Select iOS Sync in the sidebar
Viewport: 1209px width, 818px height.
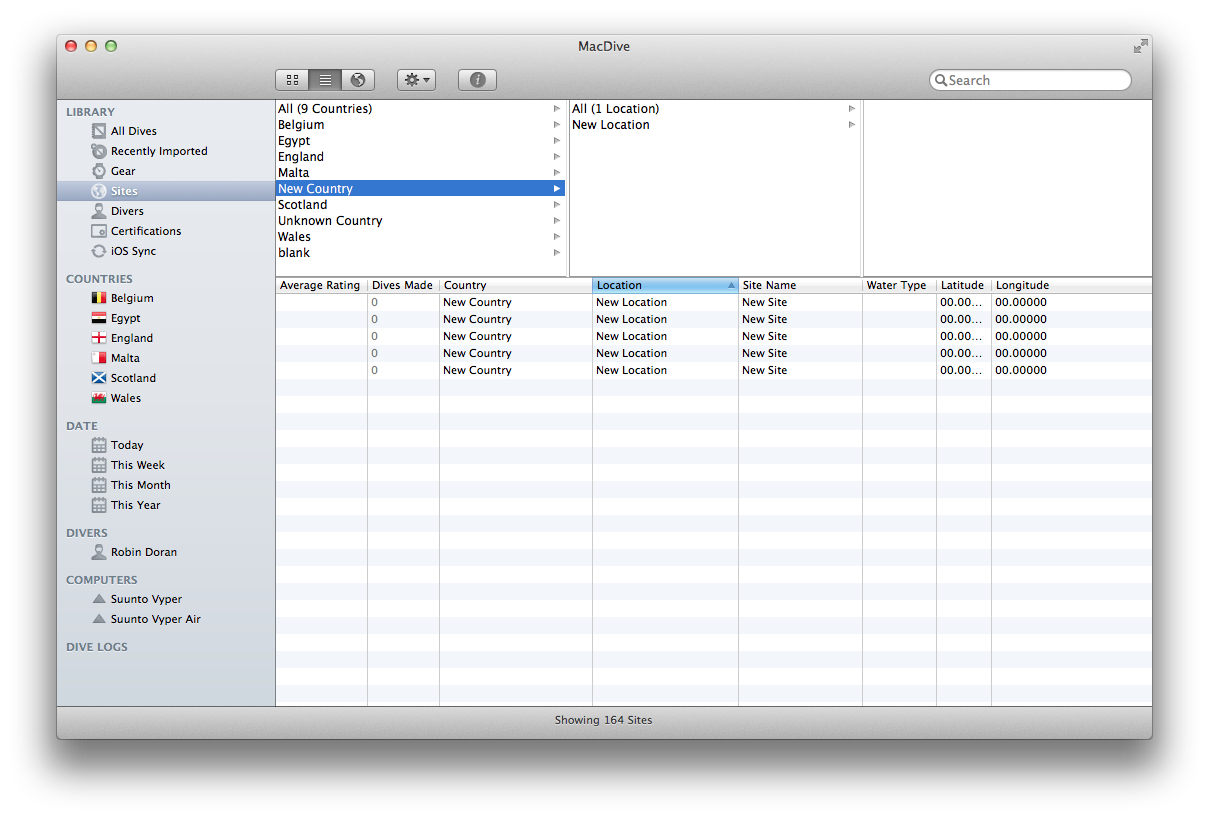[x=133, y=251]
